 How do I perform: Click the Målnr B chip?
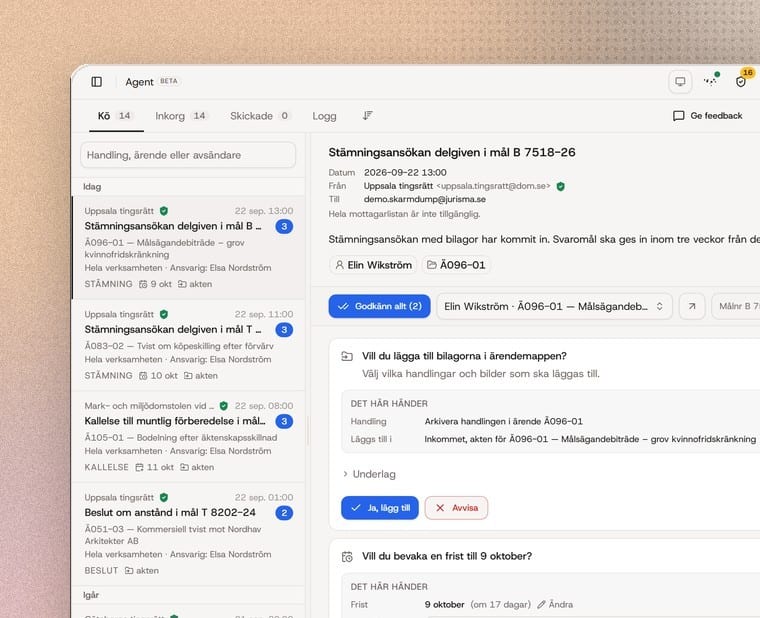tap(736, 306)
